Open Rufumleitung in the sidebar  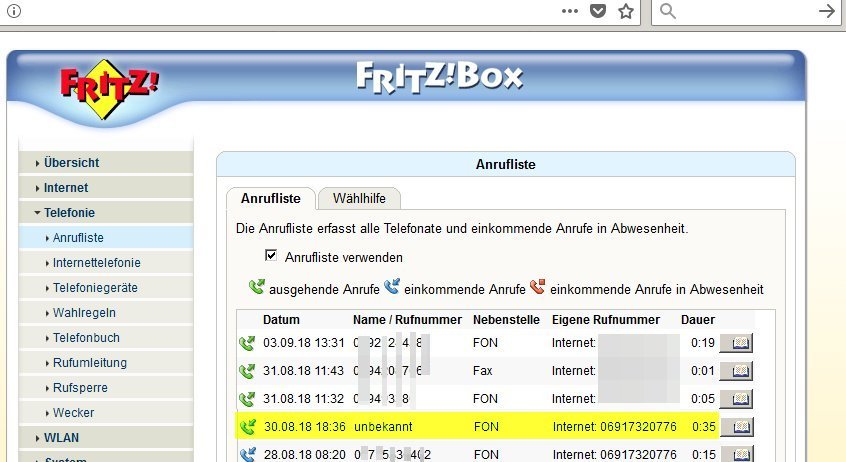tap(106, 363)
